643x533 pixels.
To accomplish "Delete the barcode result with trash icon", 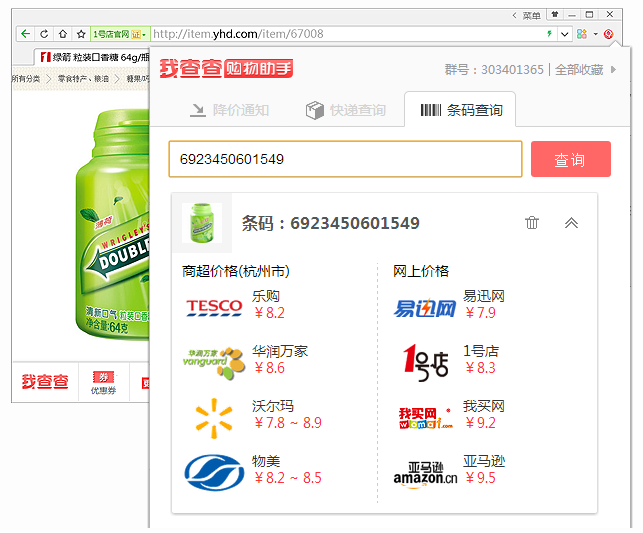I will click(x=532, y=223).
